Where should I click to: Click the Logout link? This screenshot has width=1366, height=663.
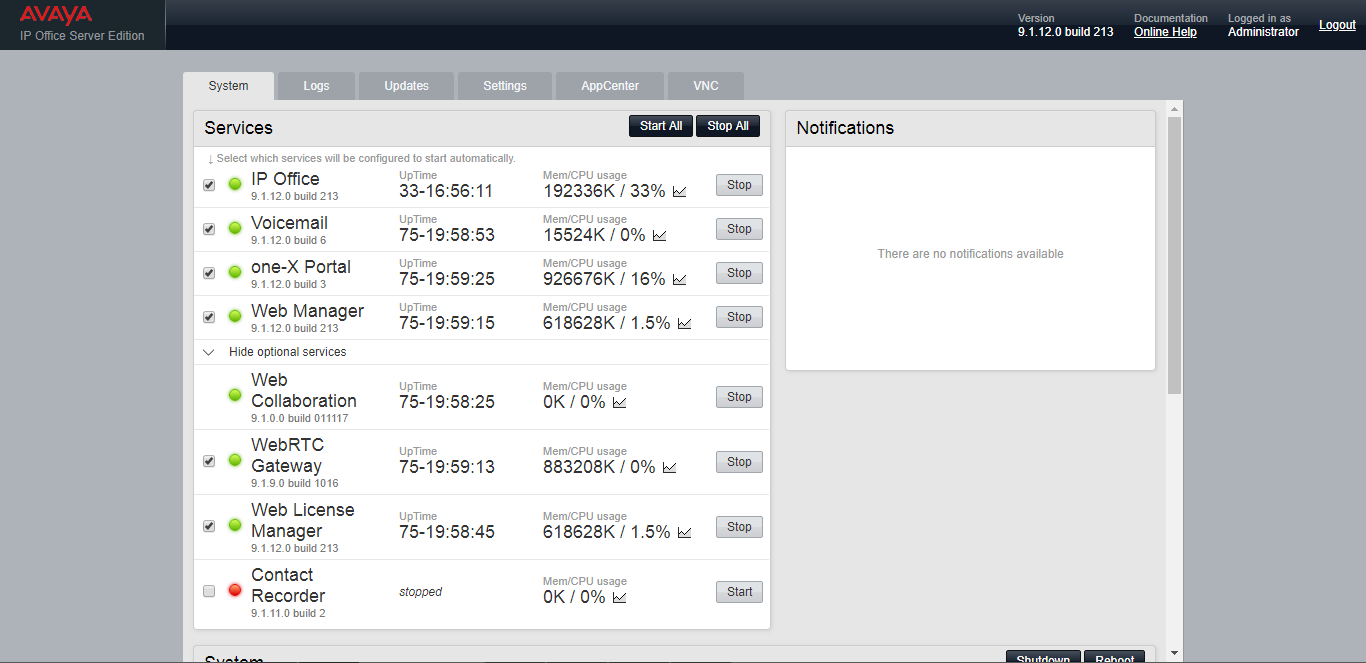coord(1337,25)
